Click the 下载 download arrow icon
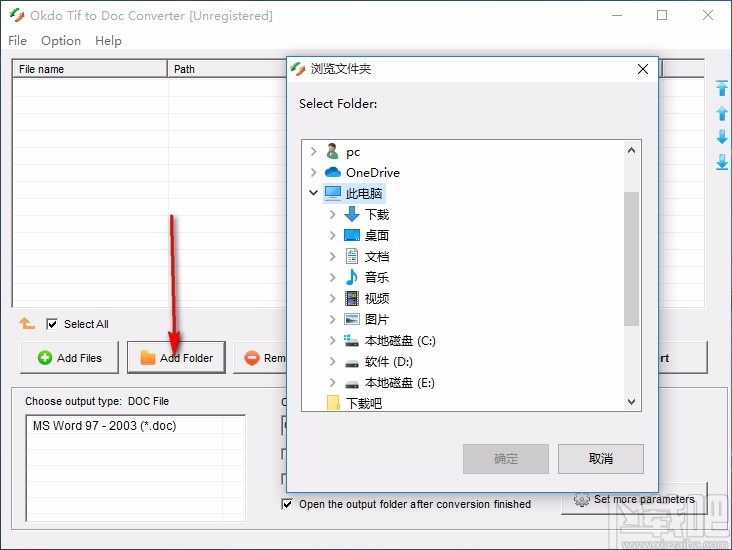 click(x=352, y=214)
